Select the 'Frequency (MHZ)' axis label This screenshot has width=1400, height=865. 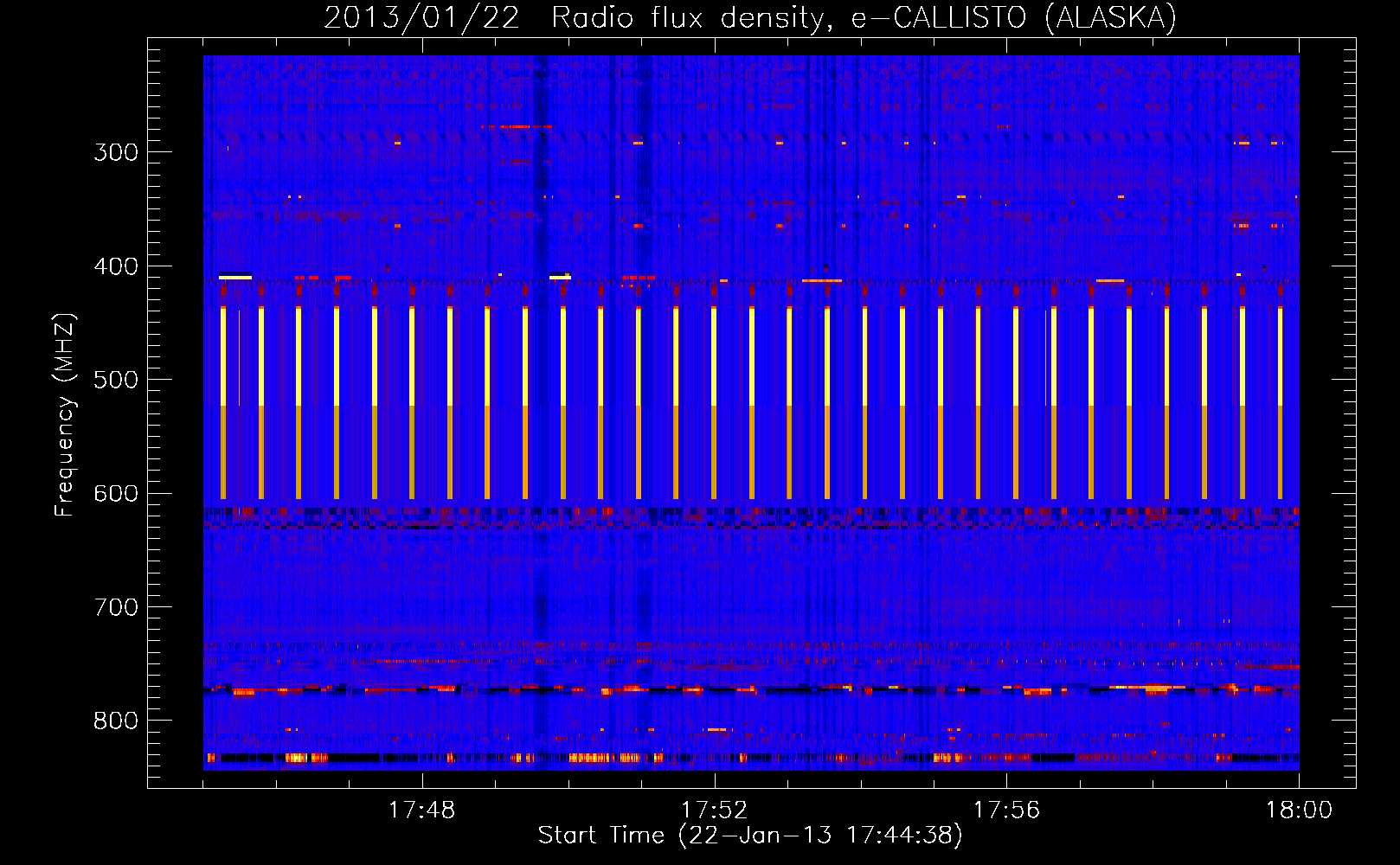65,414
